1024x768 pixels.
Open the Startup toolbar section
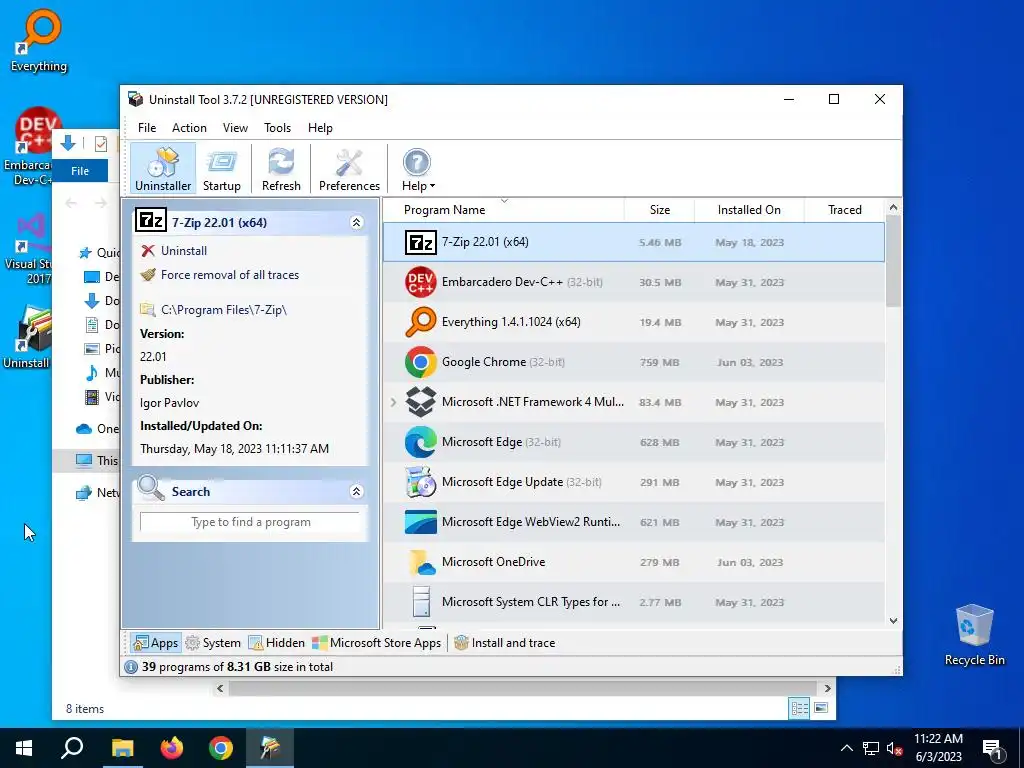[x=221, y=168]
